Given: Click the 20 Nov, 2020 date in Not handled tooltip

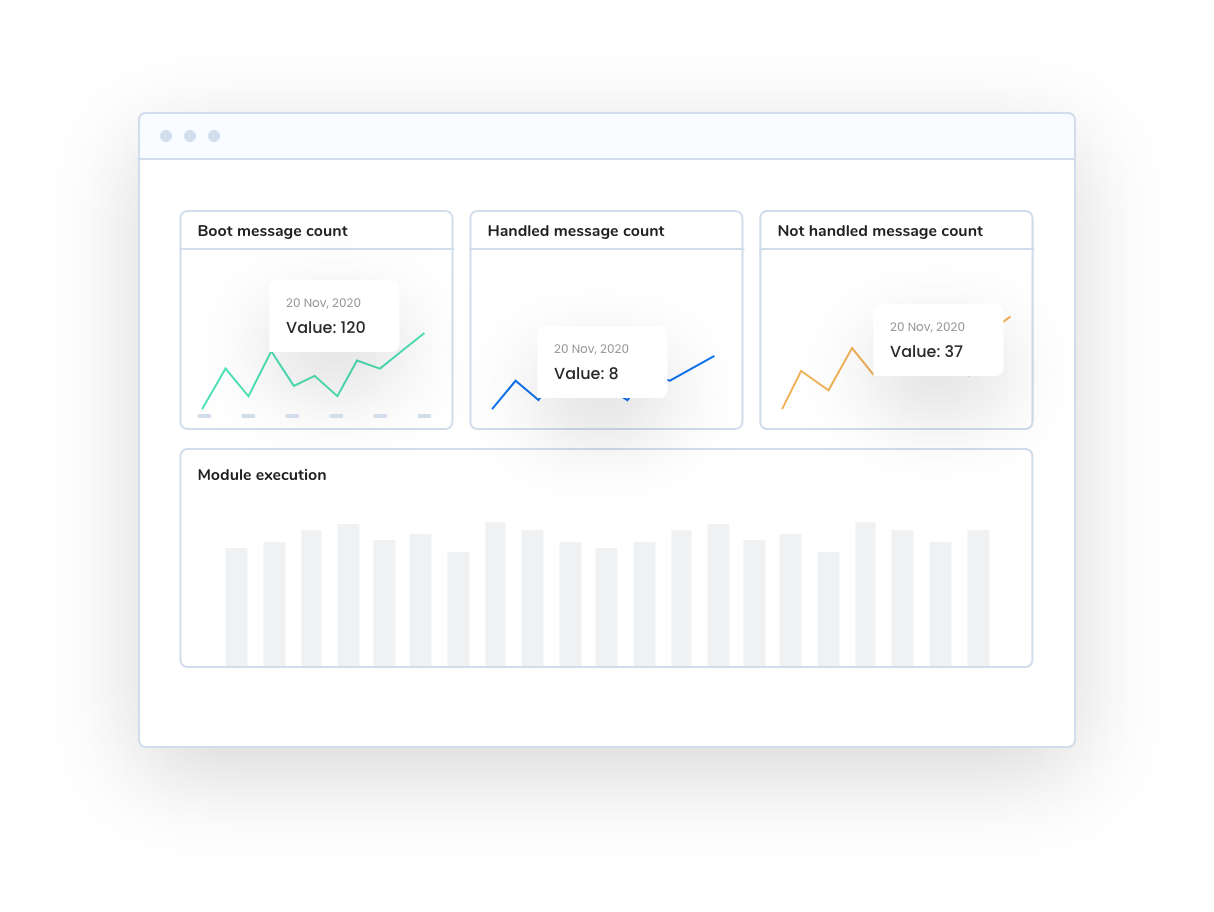Looking at the screenshot, I should pos(927,327).
